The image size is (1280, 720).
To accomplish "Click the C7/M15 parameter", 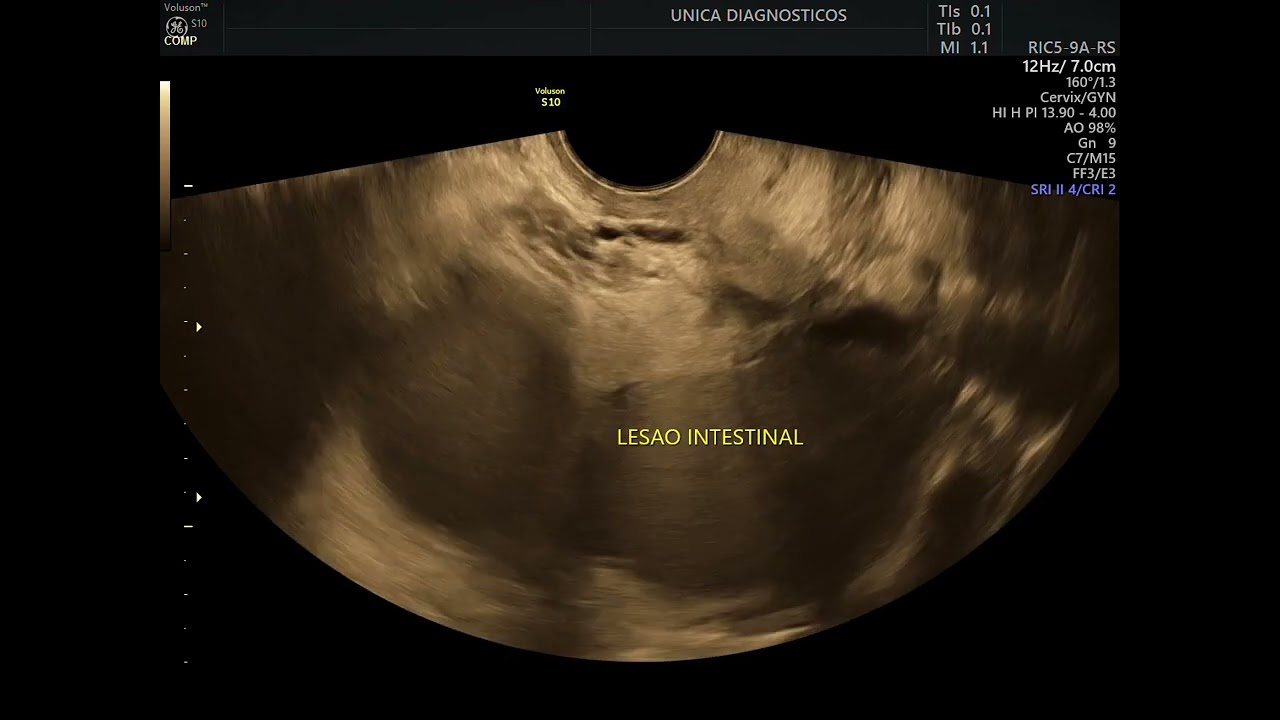I will pyautogui.click(x=1090, y=158).
